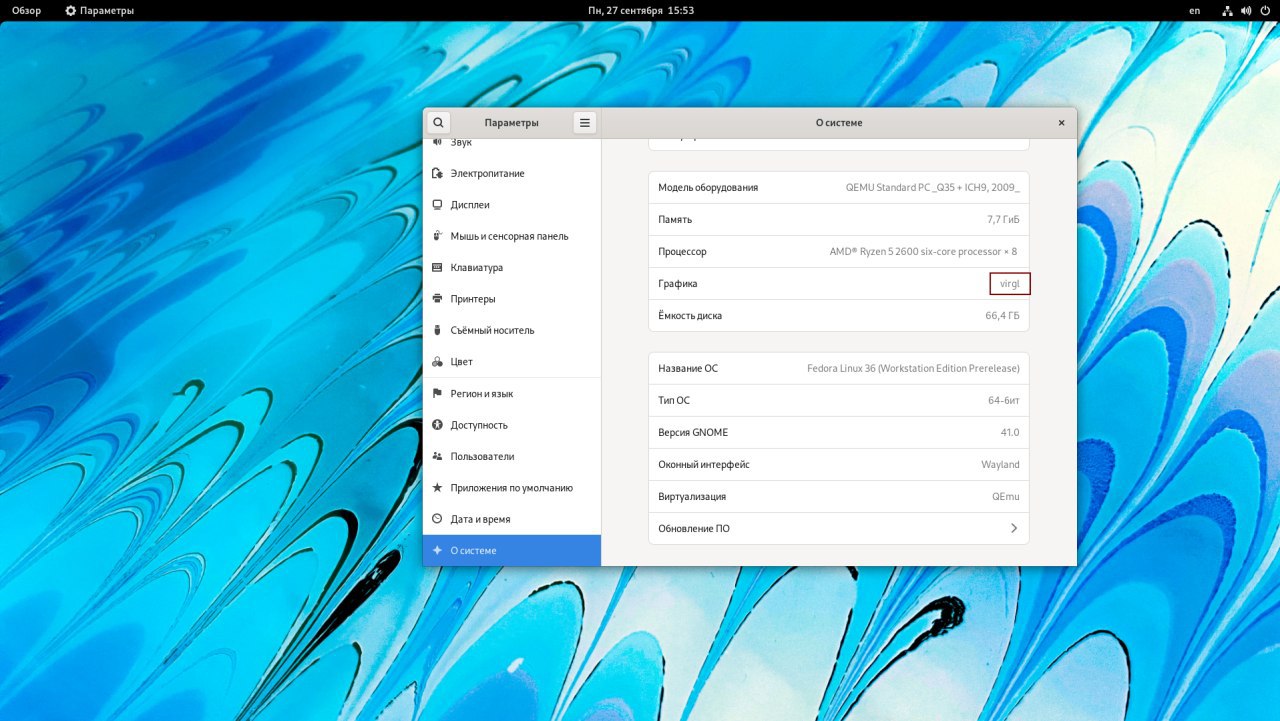Click the Оконный интерфейс value Wayland

click(x=1000, y=465)
